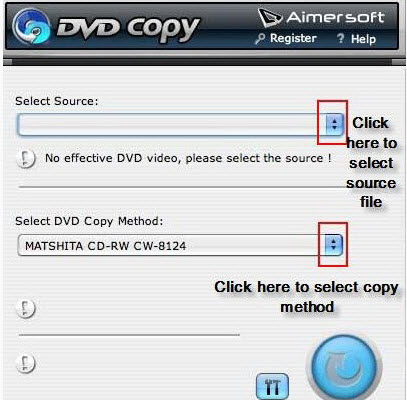Click the Aimersoft brand name text
407x400 pixels.
(x=336, y=17)
